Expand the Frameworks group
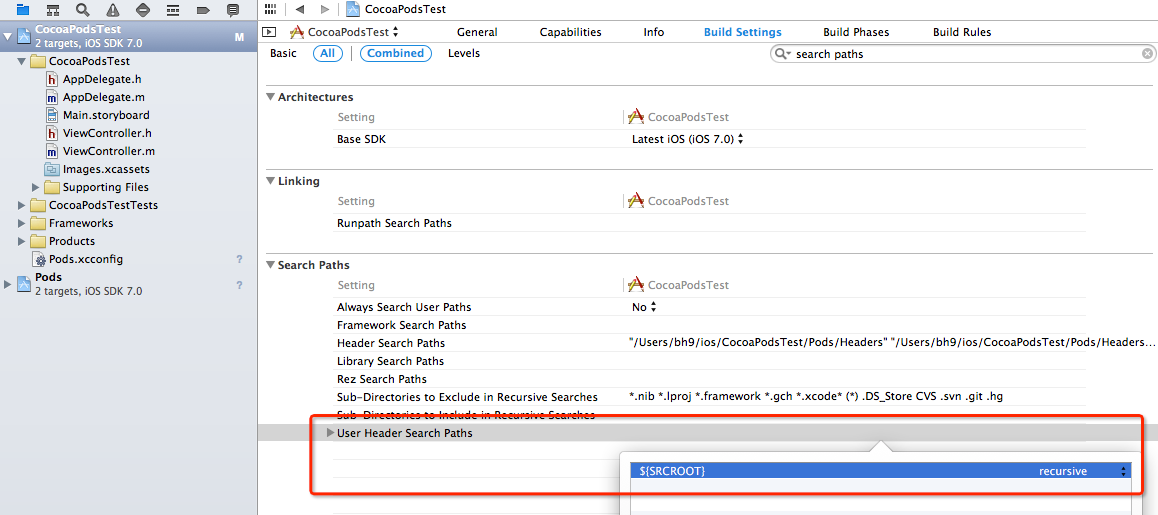The width and height of the screenshot is (1158, 515). pyautogui.click(x=21, y=223)
